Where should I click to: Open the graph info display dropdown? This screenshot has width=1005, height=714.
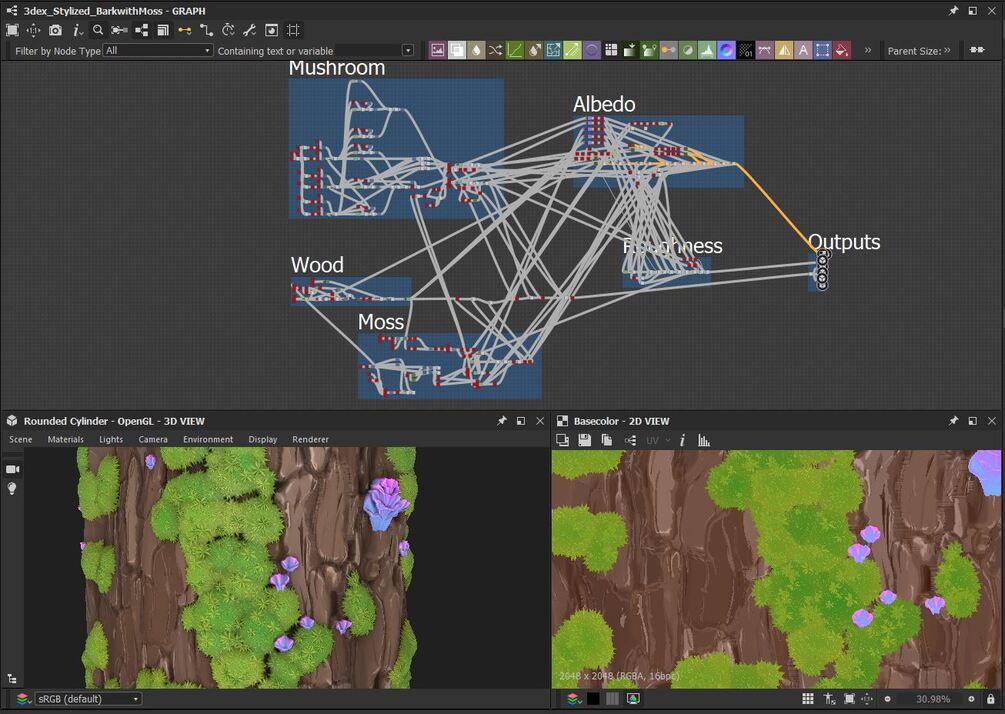pyautogui.click(x=78, y=30)
